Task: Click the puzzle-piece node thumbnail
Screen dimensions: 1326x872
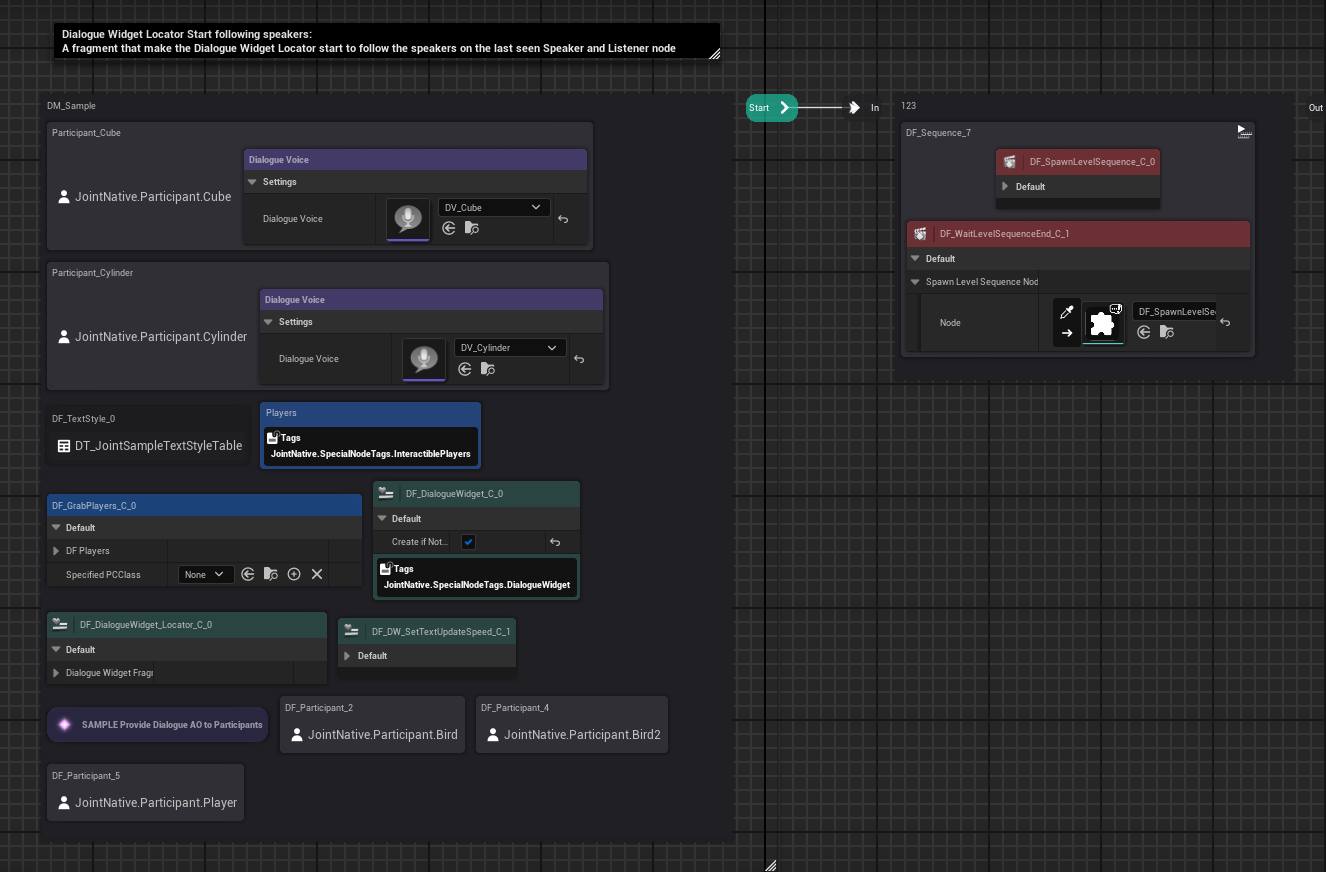Action: pyautogui.click(x=1103, y=324)
